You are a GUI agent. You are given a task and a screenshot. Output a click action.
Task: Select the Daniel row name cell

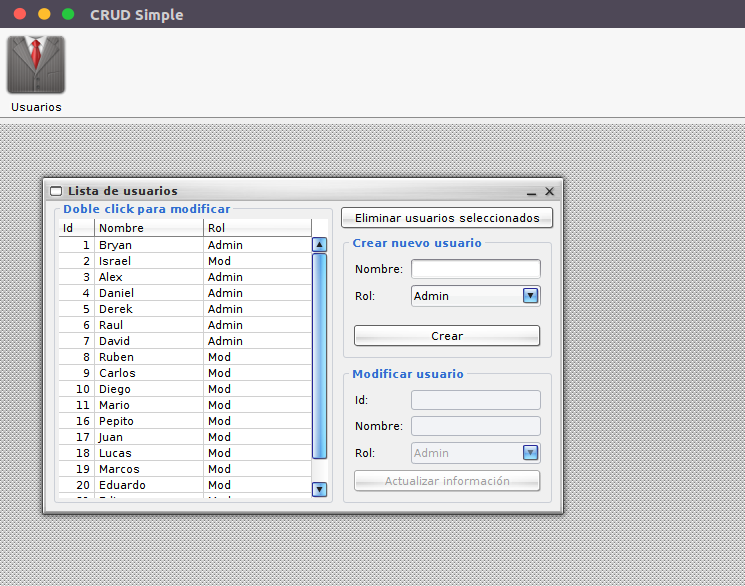pos(149,293)
